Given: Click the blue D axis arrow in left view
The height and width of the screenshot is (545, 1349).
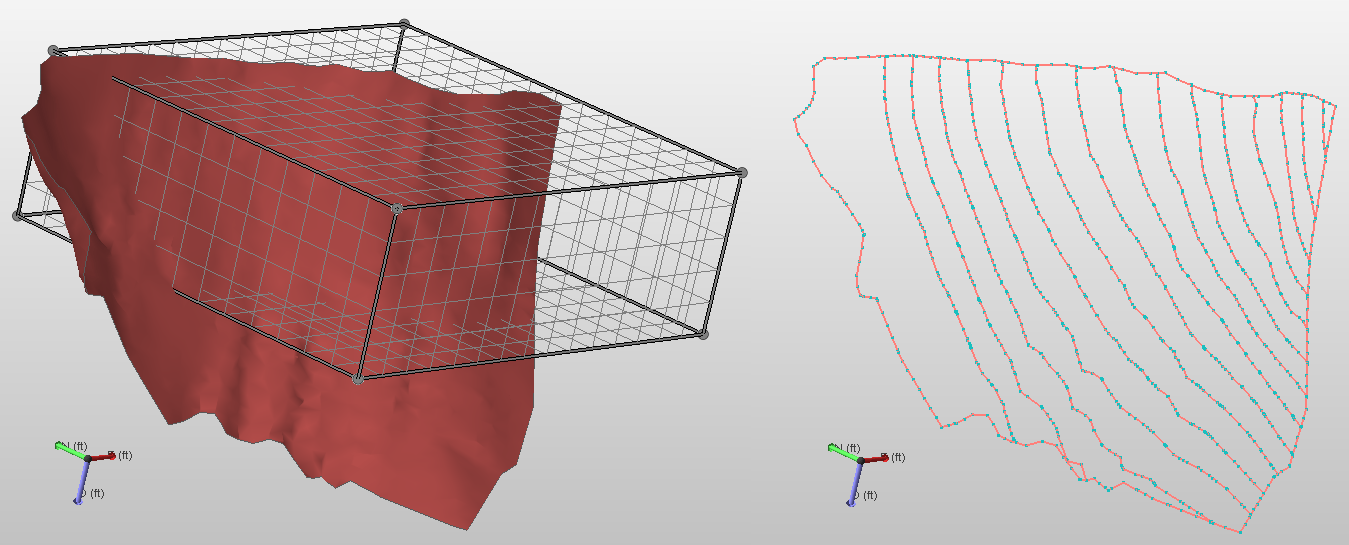Looking at the screenshot, I should [x=81, y=484].
